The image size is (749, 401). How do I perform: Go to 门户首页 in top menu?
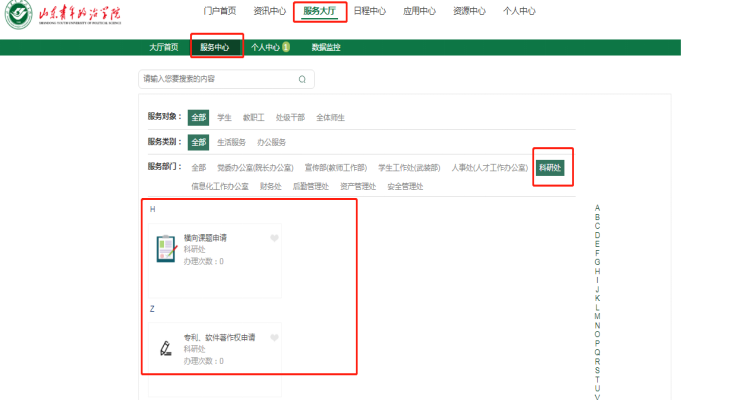click(220, 11)
